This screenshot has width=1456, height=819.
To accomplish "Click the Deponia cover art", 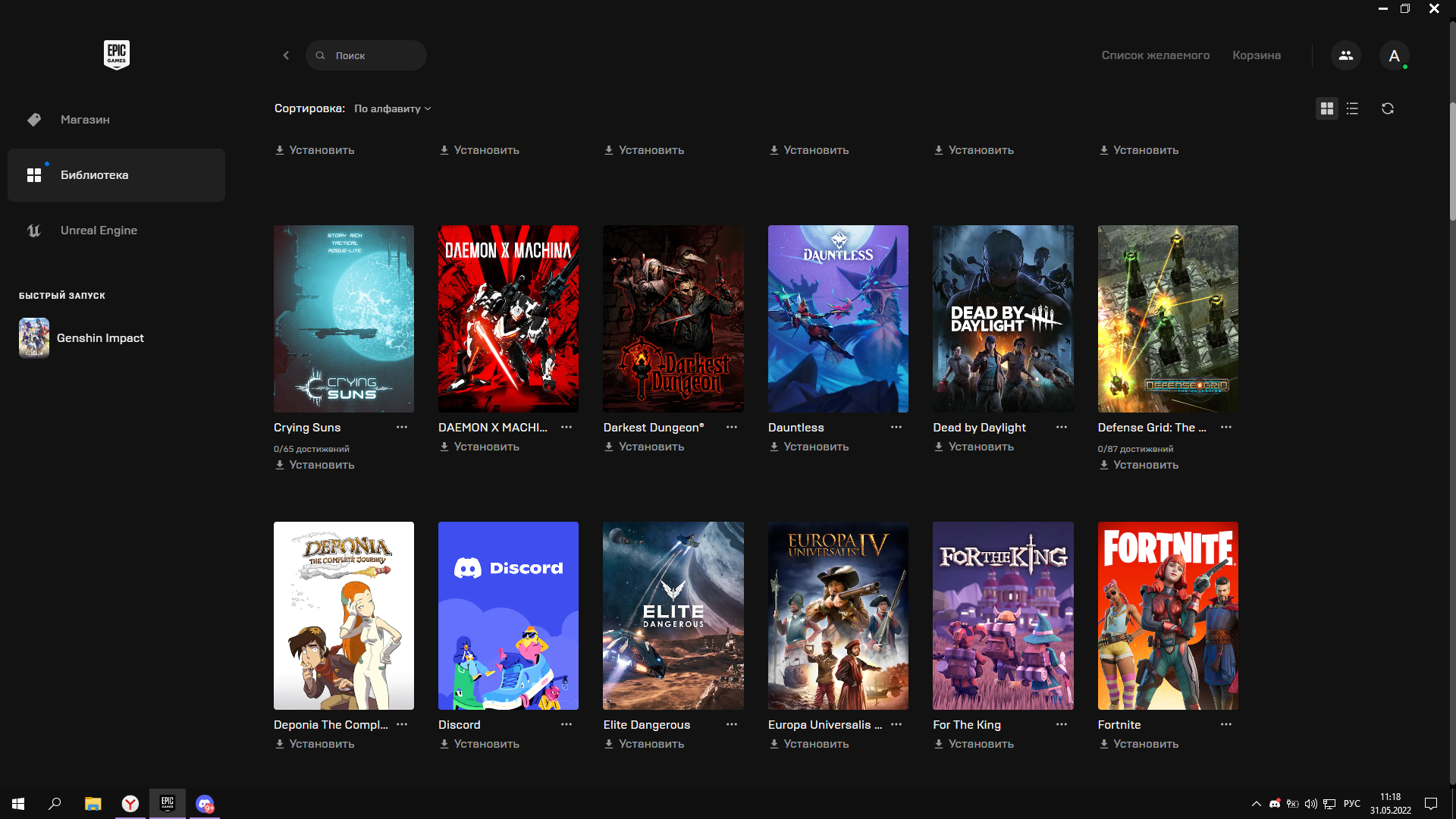I will coord(344,616).
